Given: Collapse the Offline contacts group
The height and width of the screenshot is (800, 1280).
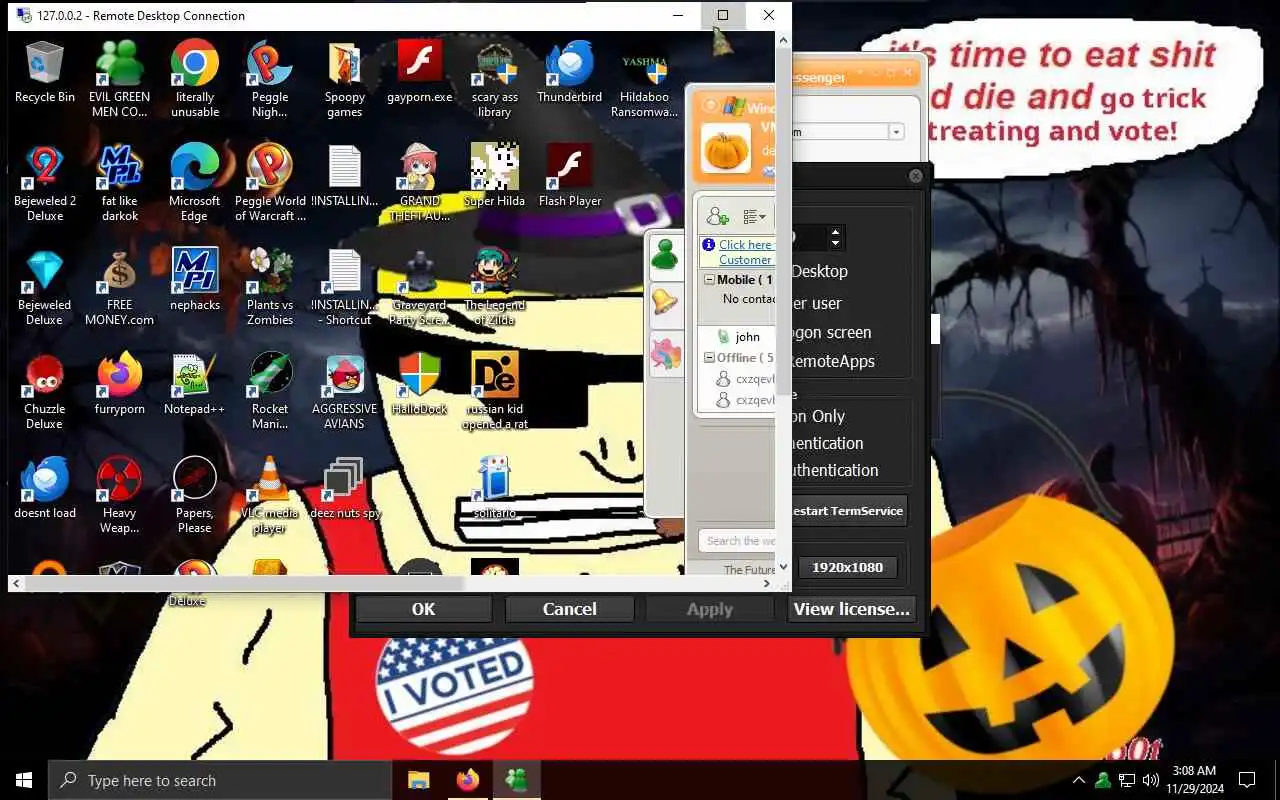Looking at the screenshot, I should [x=709, y=357].
